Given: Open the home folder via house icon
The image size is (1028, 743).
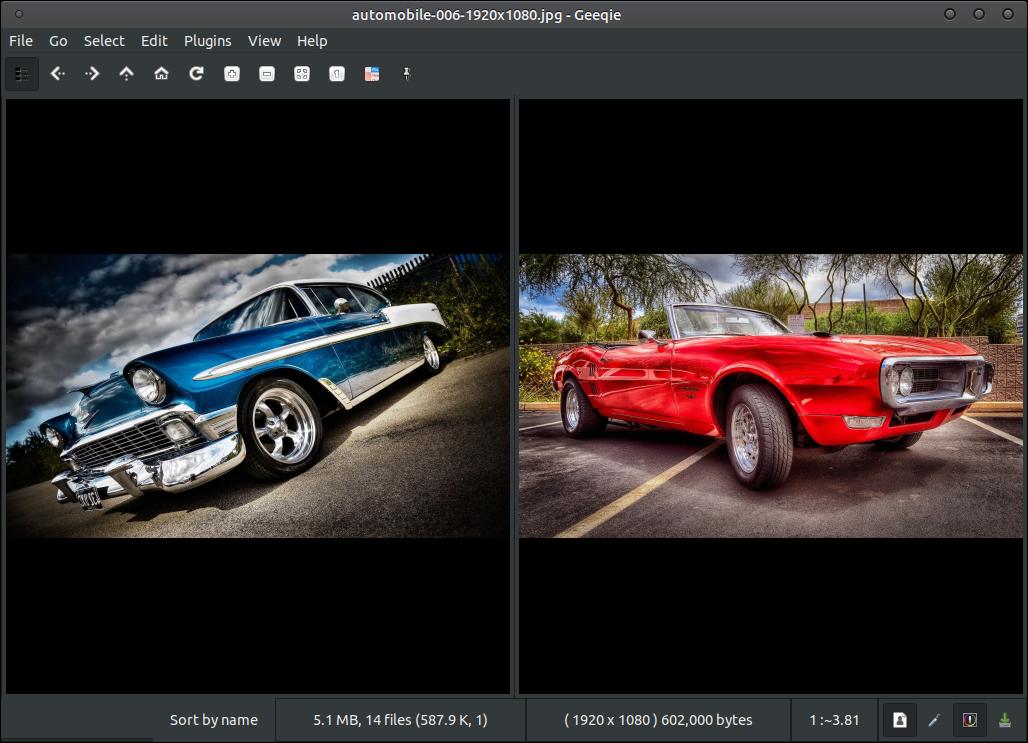Looking at the screenshot, I should (161, 74).
